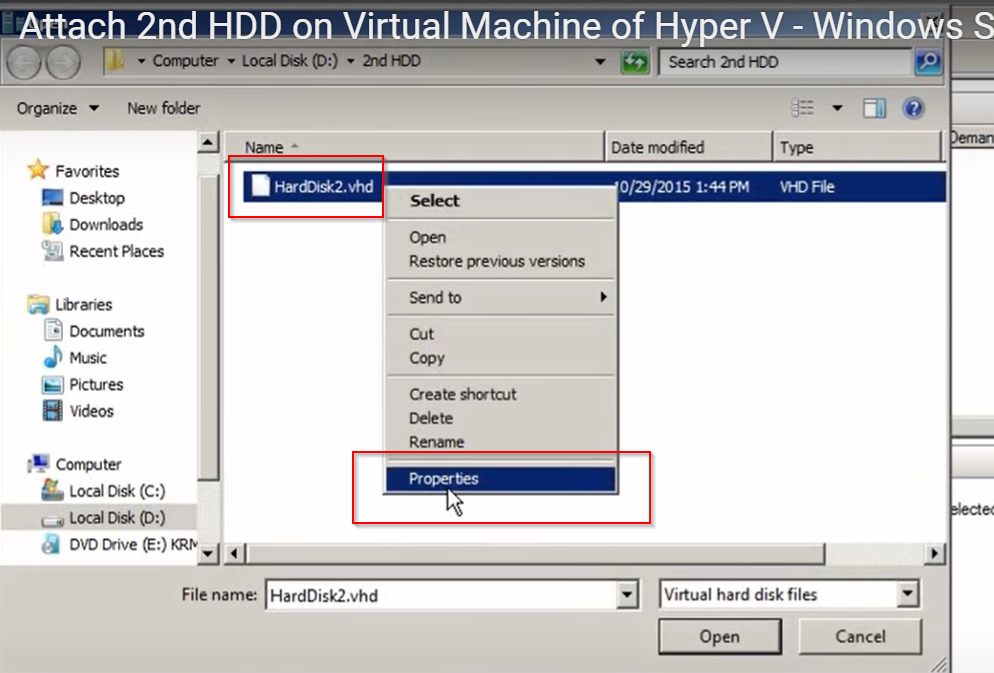The width and height of the screenshot is (994, 673).
Task: Click the Recent Places icon
Action: pos(52,251)
